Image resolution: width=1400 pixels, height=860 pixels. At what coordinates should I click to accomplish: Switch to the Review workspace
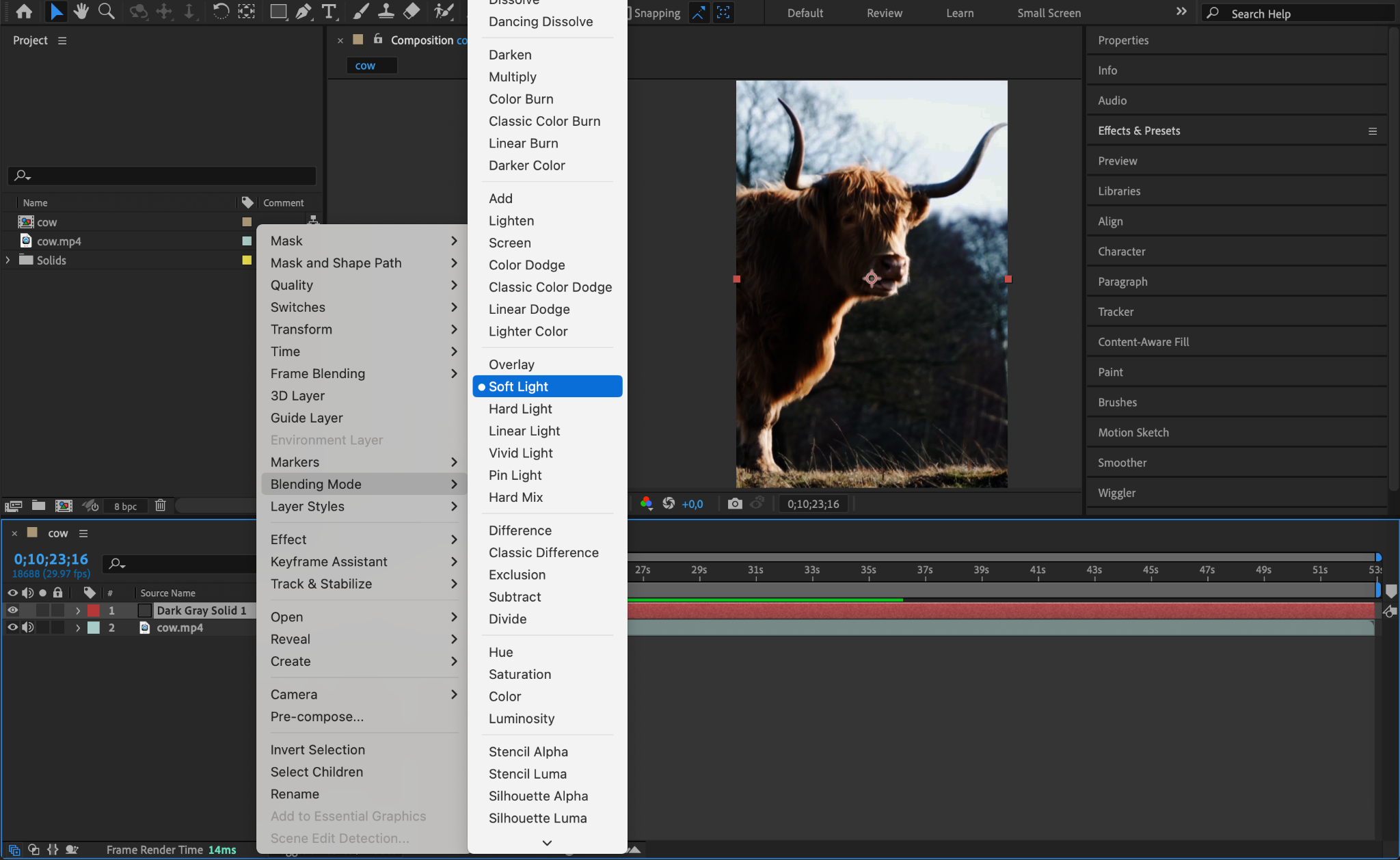tap(884, 13)
